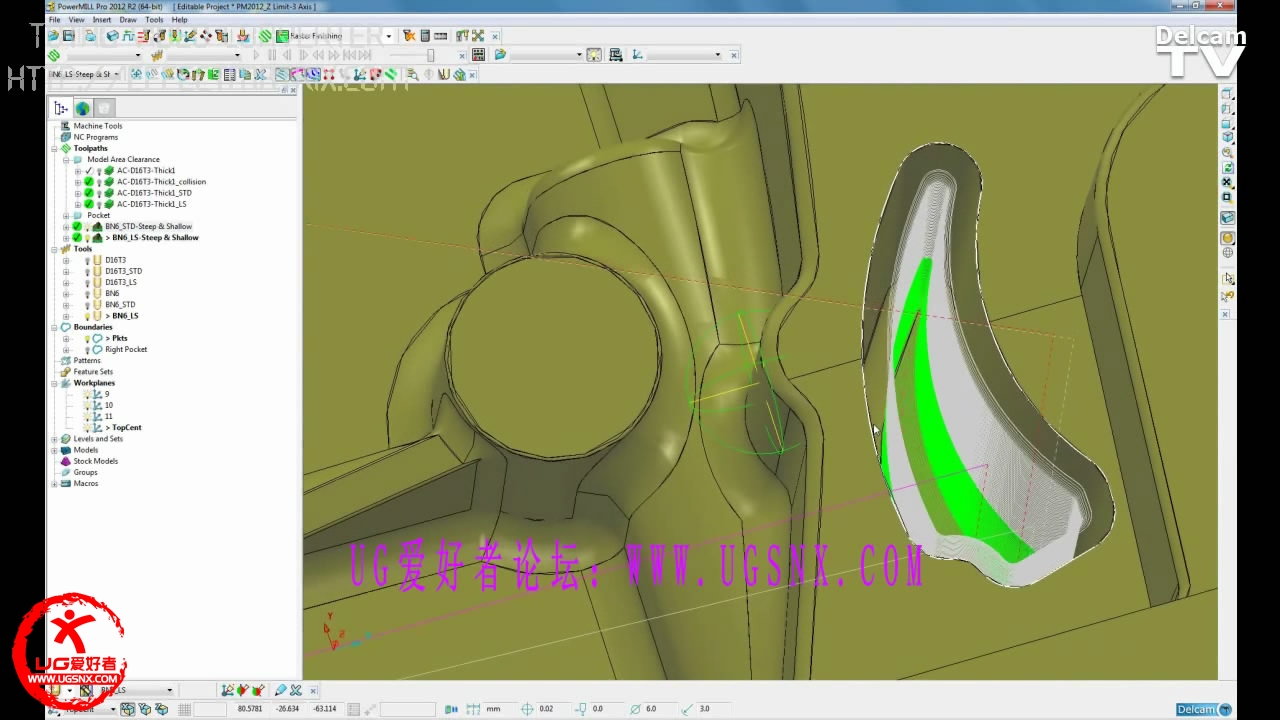Collapse the Model Area Clearance folder

(66, 159)
